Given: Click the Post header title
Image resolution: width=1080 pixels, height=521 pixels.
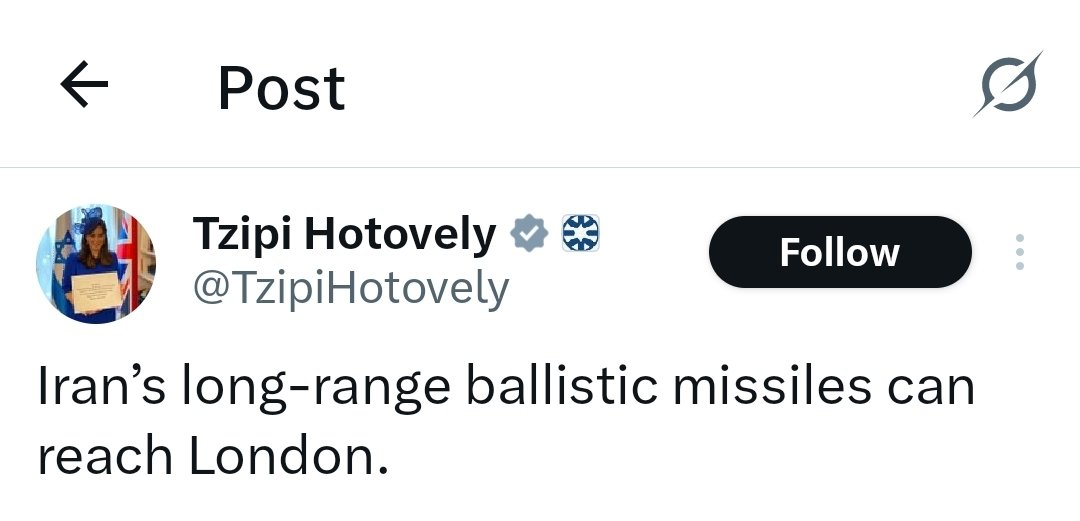Looking at the screenshot, I should click(281, 88).
